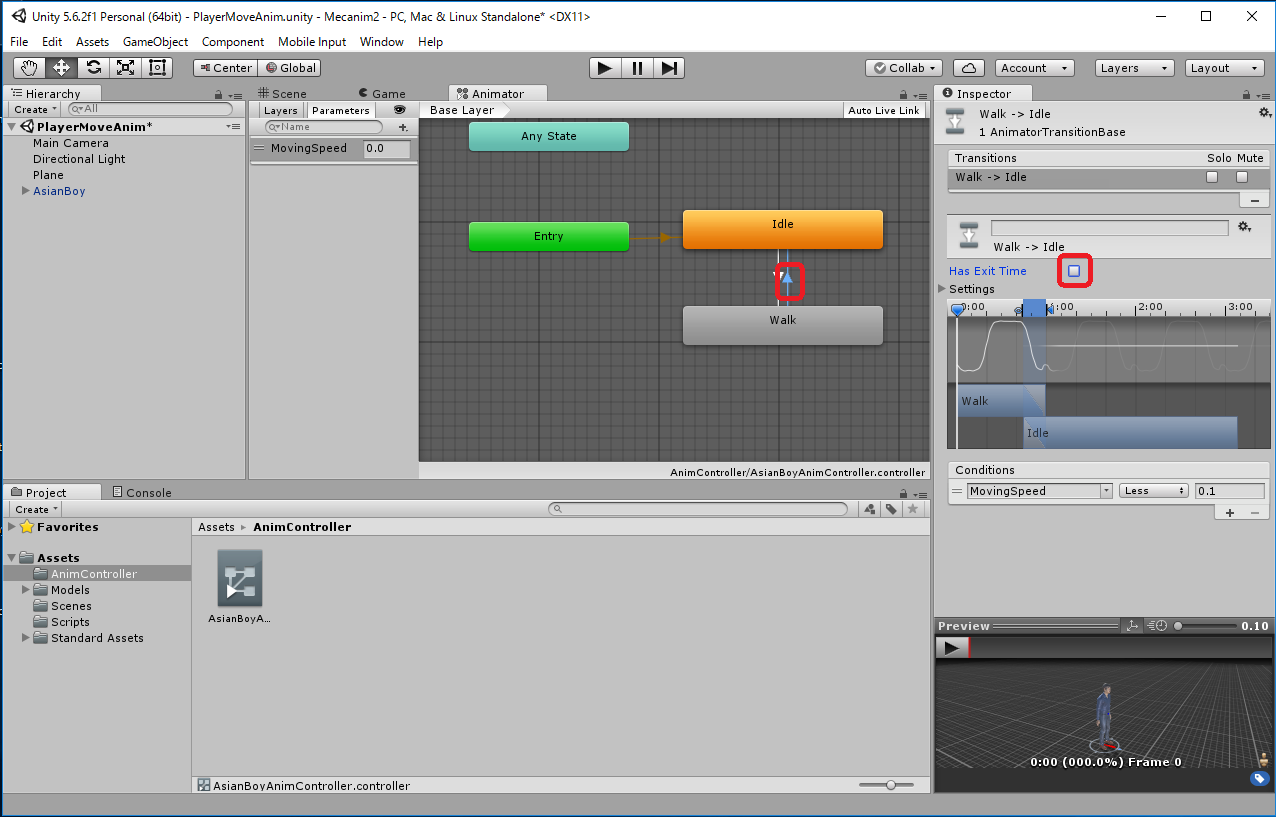
Task: Open the Less condition mode dropdown
Action: [1153, 491]
